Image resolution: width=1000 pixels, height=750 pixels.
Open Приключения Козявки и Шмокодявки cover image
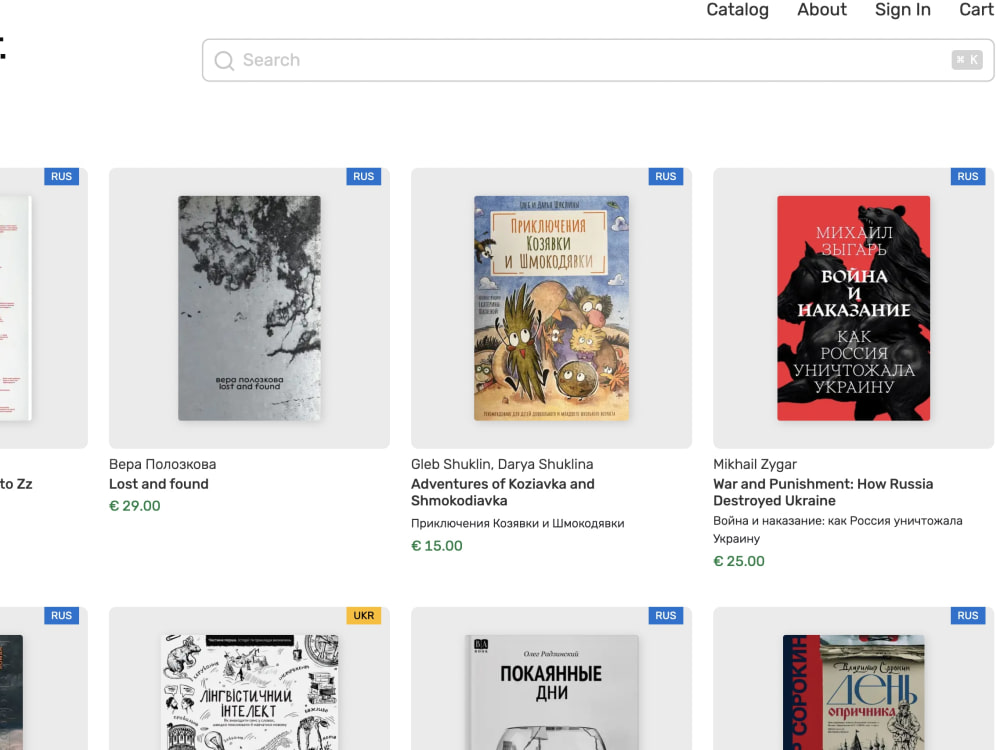pos(551,308)
